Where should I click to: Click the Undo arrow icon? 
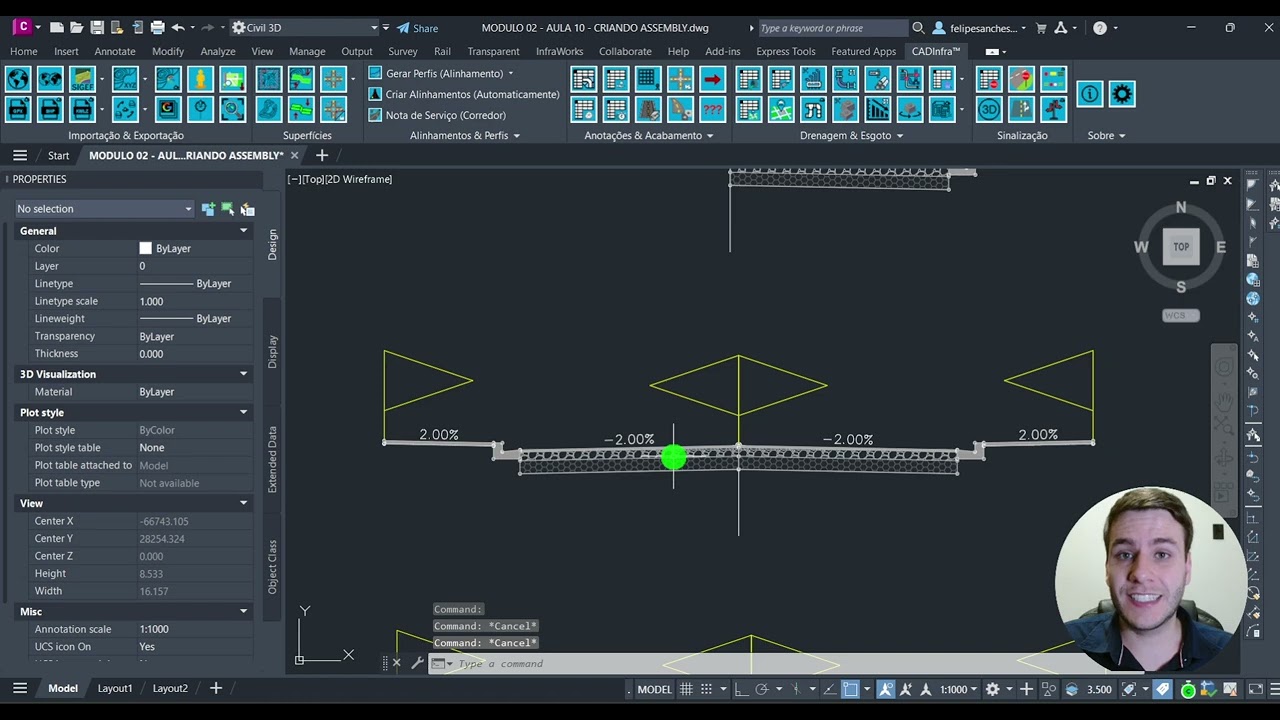pyautogui.click(x=178, y=28)
